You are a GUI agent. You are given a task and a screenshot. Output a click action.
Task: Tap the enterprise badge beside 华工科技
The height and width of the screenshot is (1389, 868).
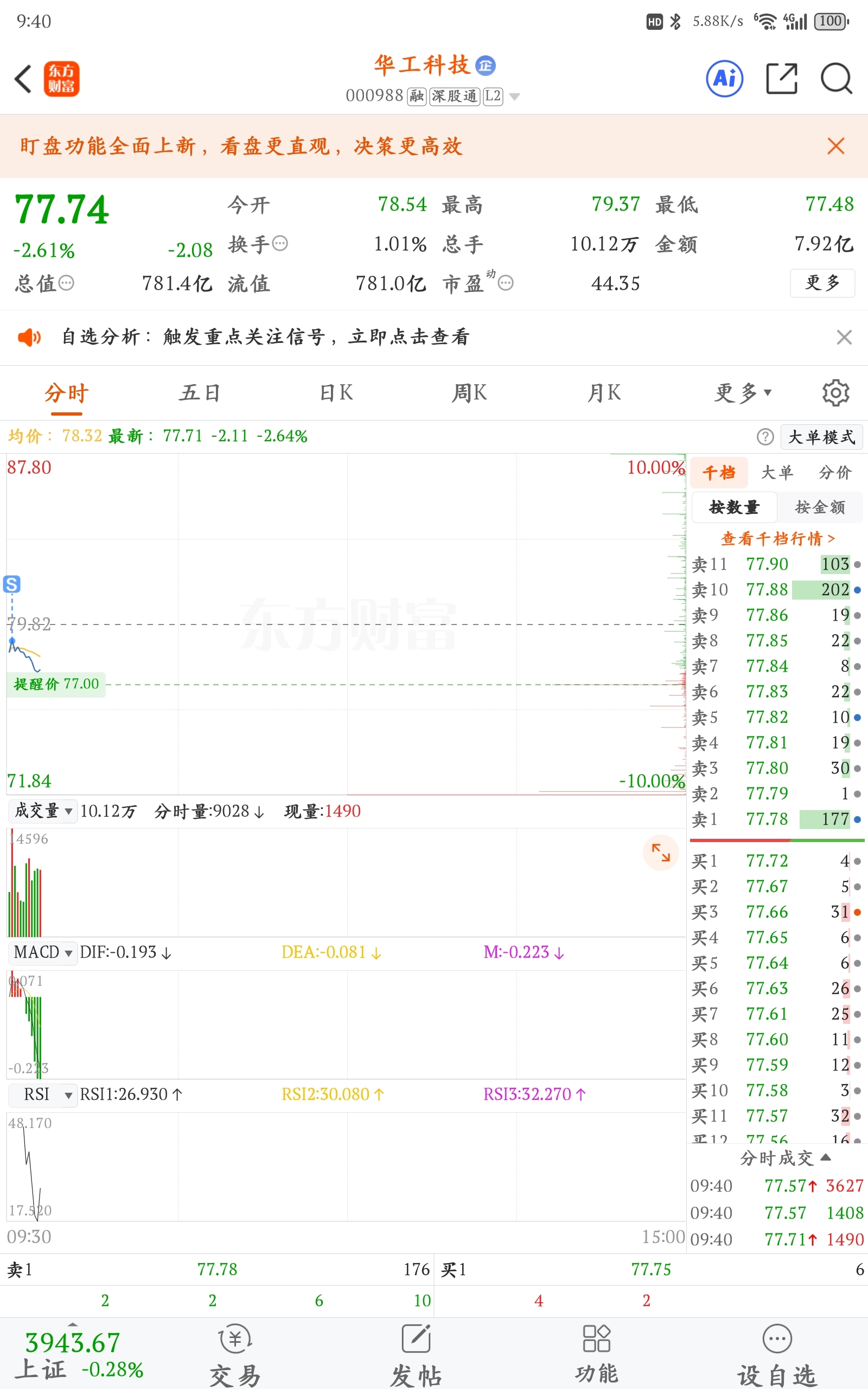tap(486, 66)
